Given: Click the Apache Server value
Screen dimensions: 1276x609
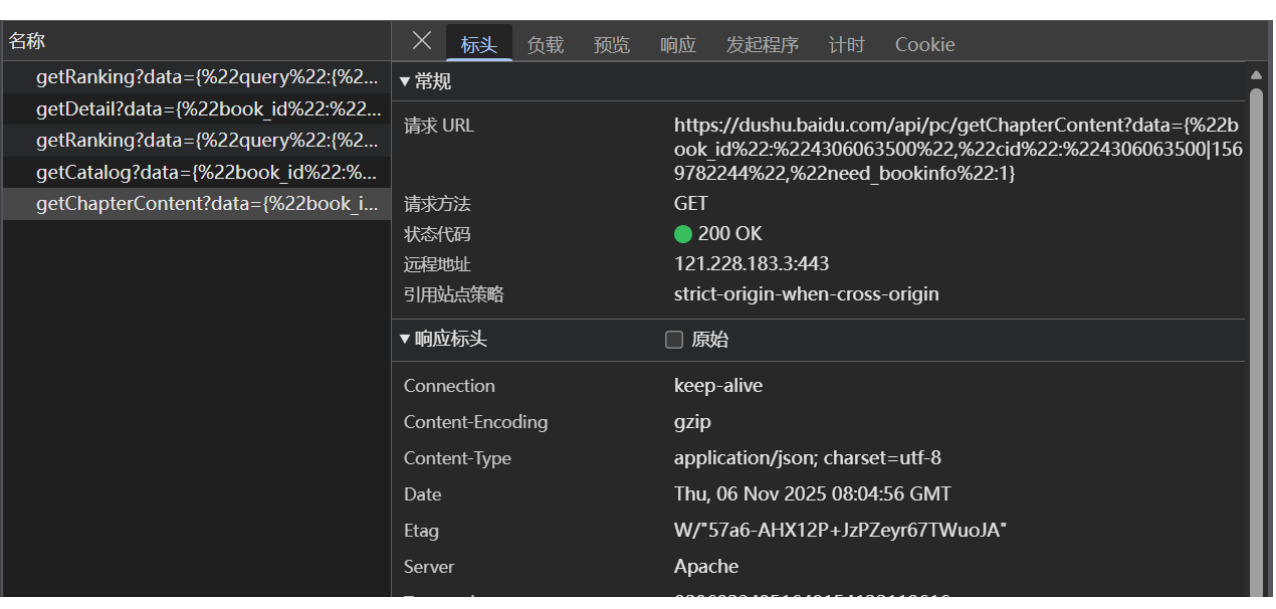Looking at the screenshot, I should coord(706,567).
